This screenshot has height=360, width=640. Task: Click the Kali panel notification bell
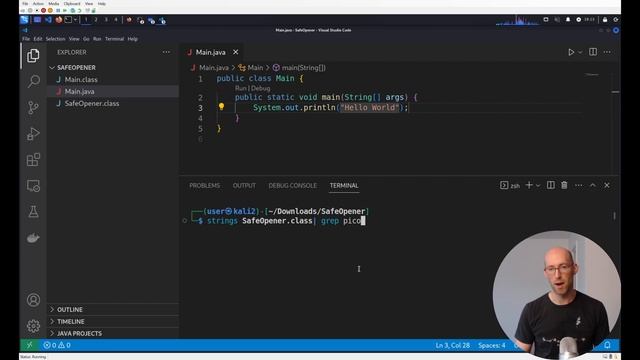tap(568, 20)
